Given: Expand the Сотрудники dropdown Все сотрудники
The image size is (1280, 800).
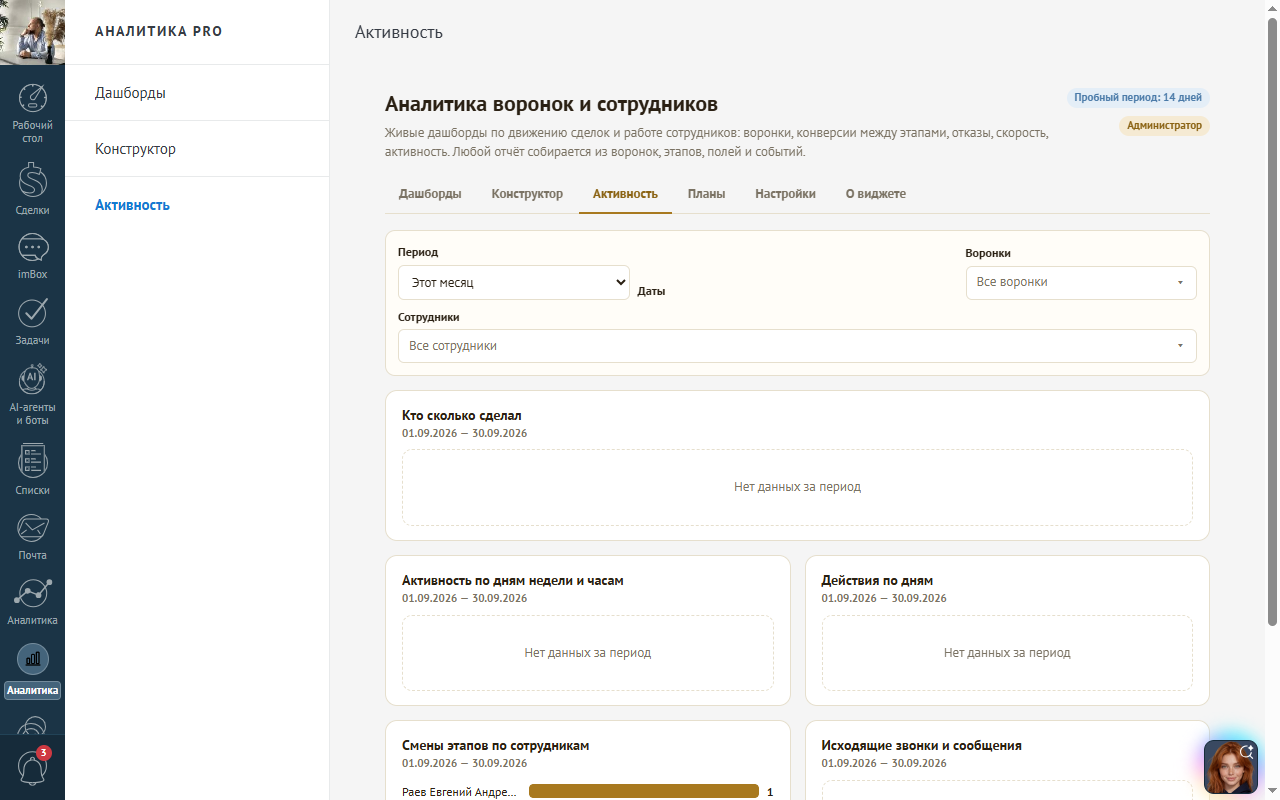Looking at the screenshot, I should [797, 346].
